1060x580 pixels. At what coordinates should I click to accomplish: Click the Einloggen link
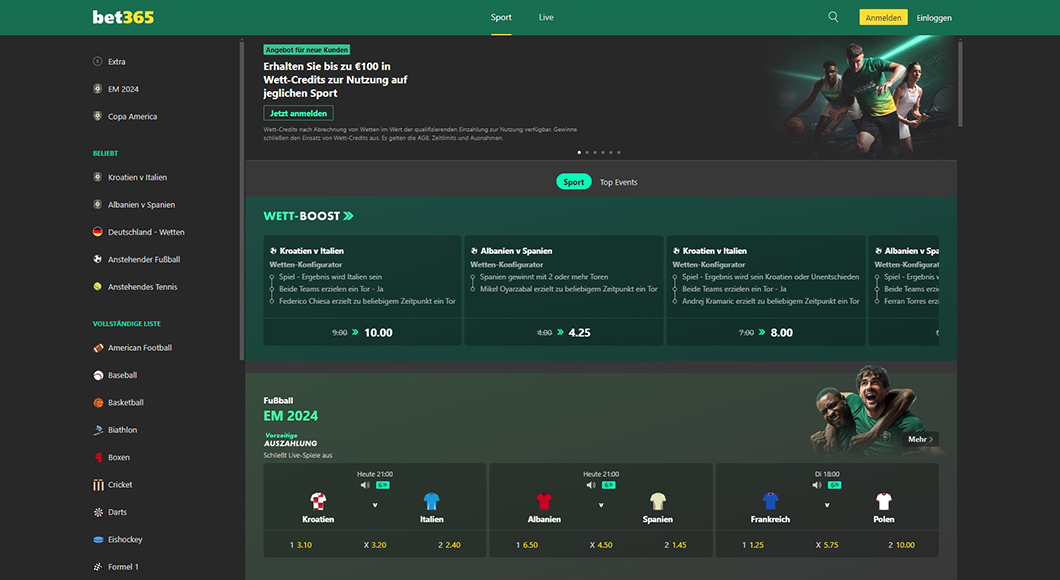pos(934,18)
